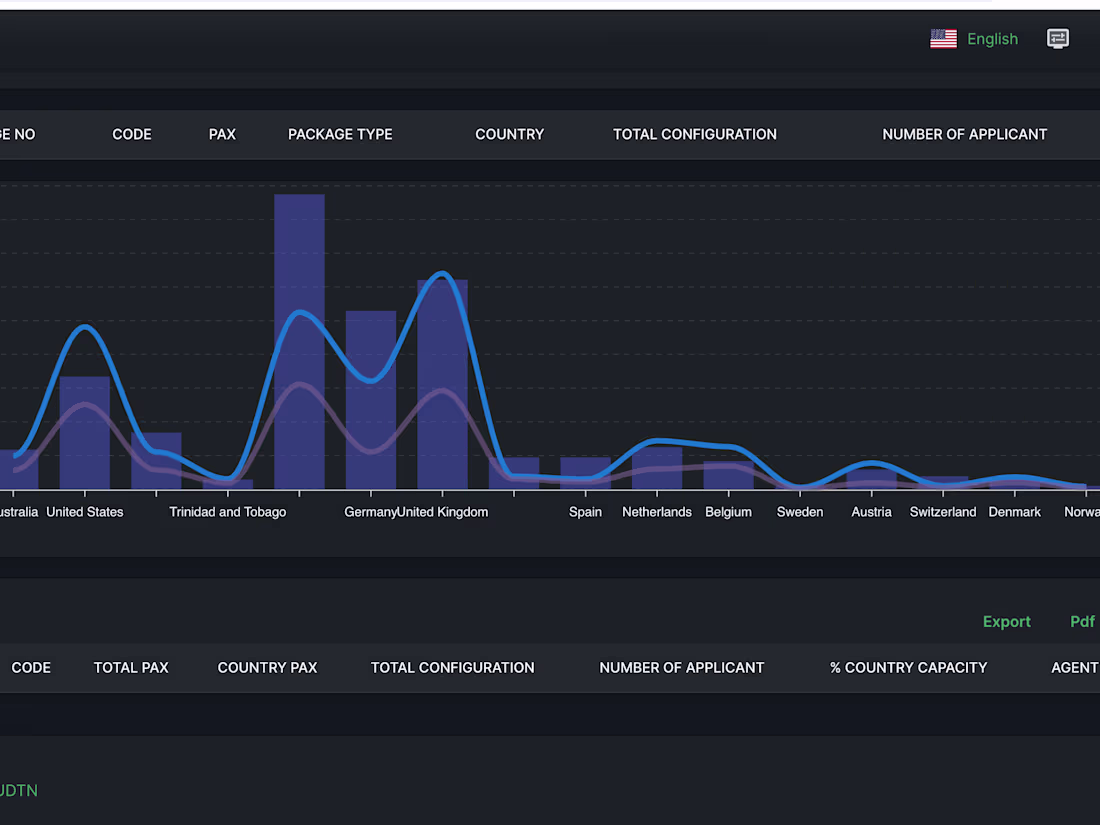
Task: Sort by COUNTRY PAX column
Action: point(267,668)
